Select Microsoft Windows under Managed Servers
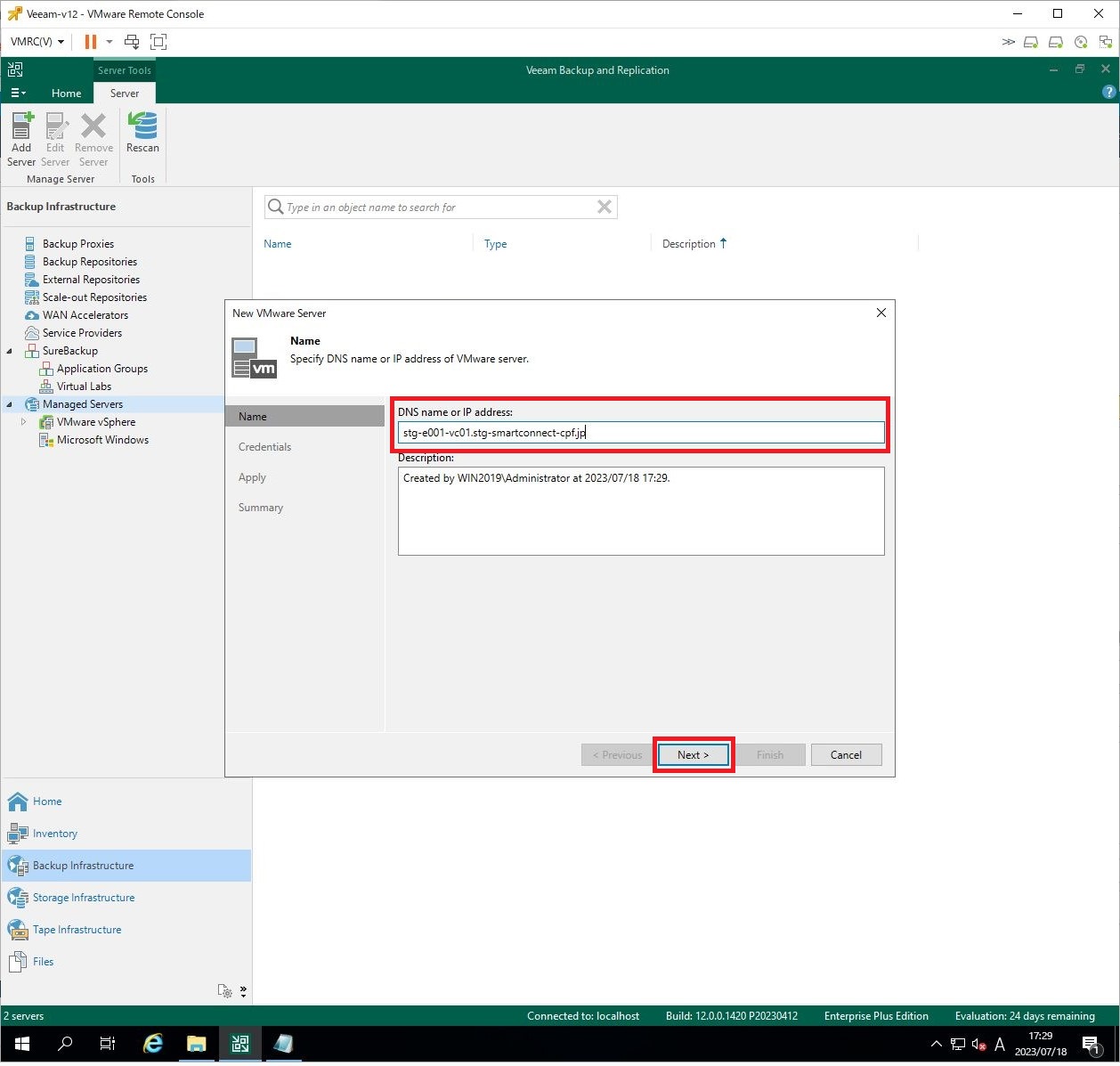 click(x=102, y=440)
